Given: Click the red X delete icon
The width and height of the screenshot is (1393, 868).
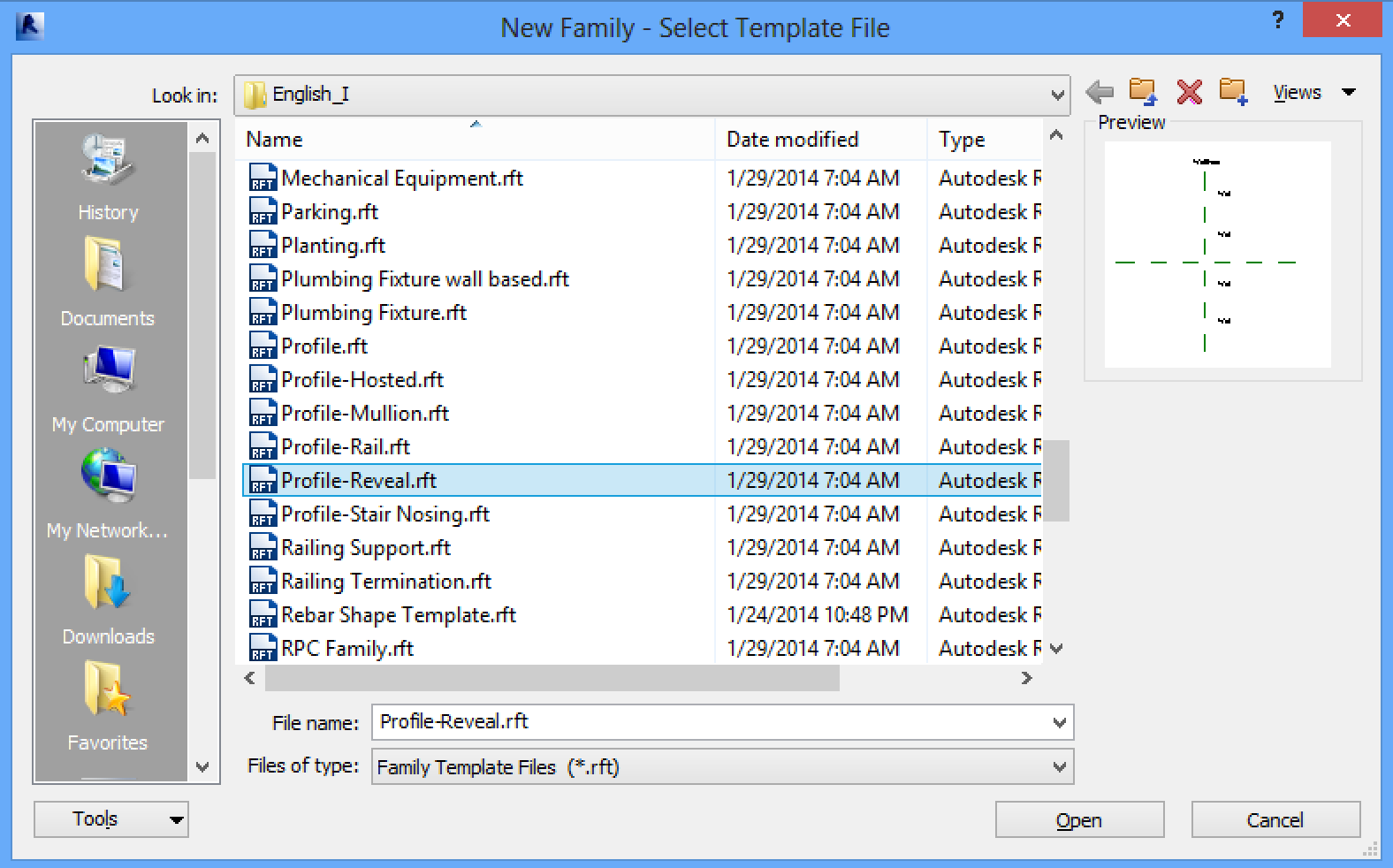Looking at the screenshot, I should [1189, 92].
